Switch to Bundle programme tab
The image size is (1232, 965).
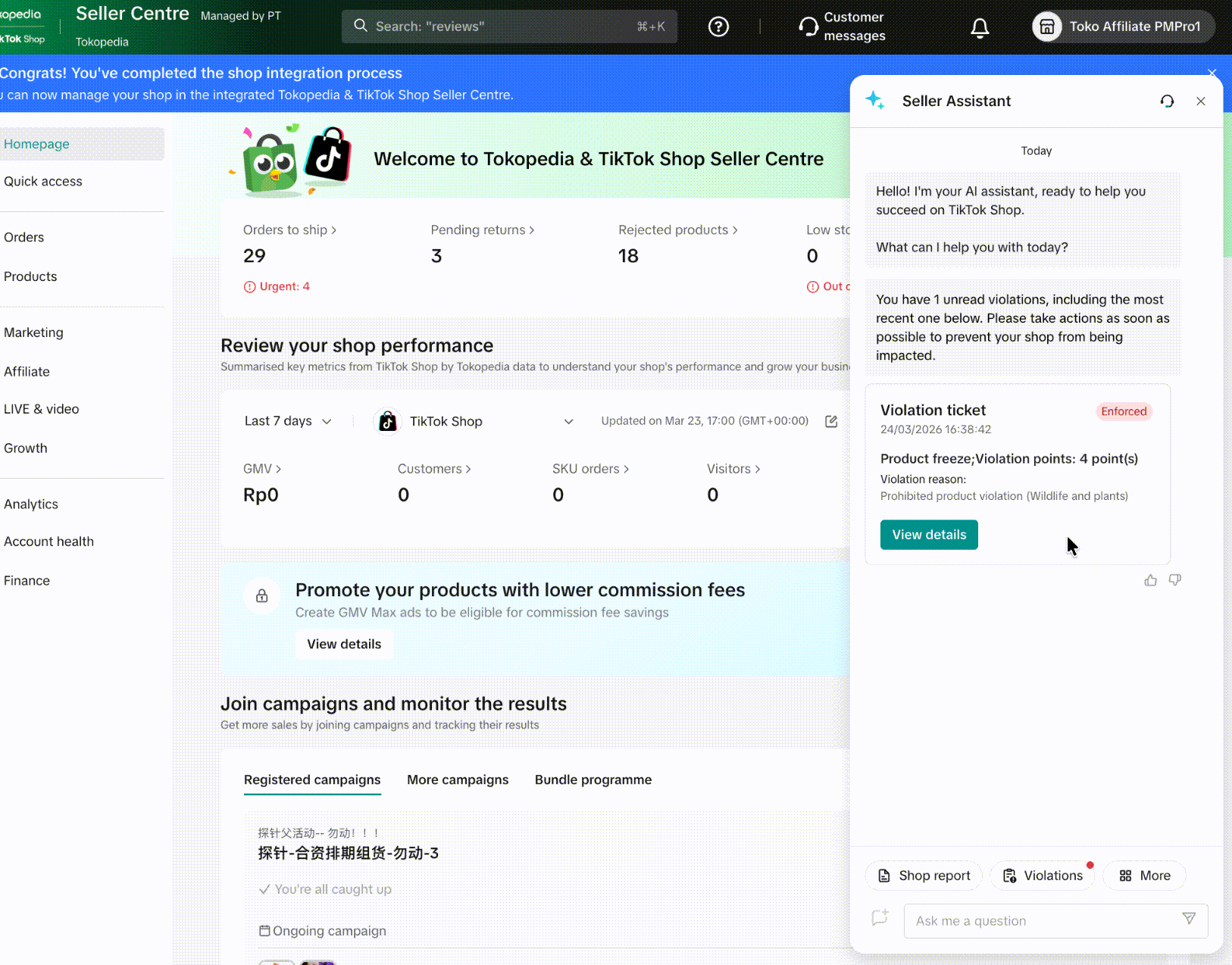coord(593,779)
